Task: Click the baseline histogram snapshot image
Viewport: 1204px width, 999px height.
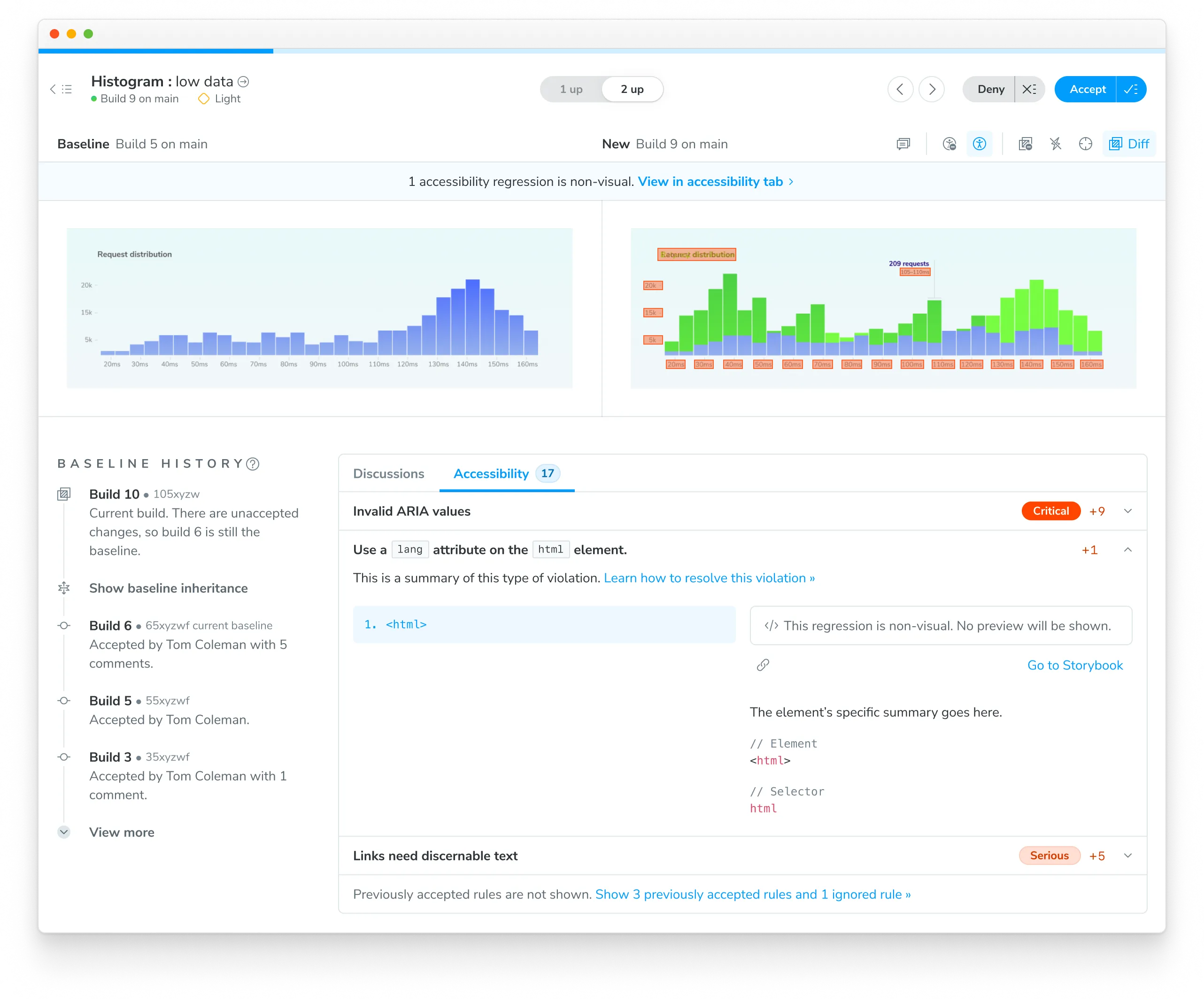Action: click(319, 308)
